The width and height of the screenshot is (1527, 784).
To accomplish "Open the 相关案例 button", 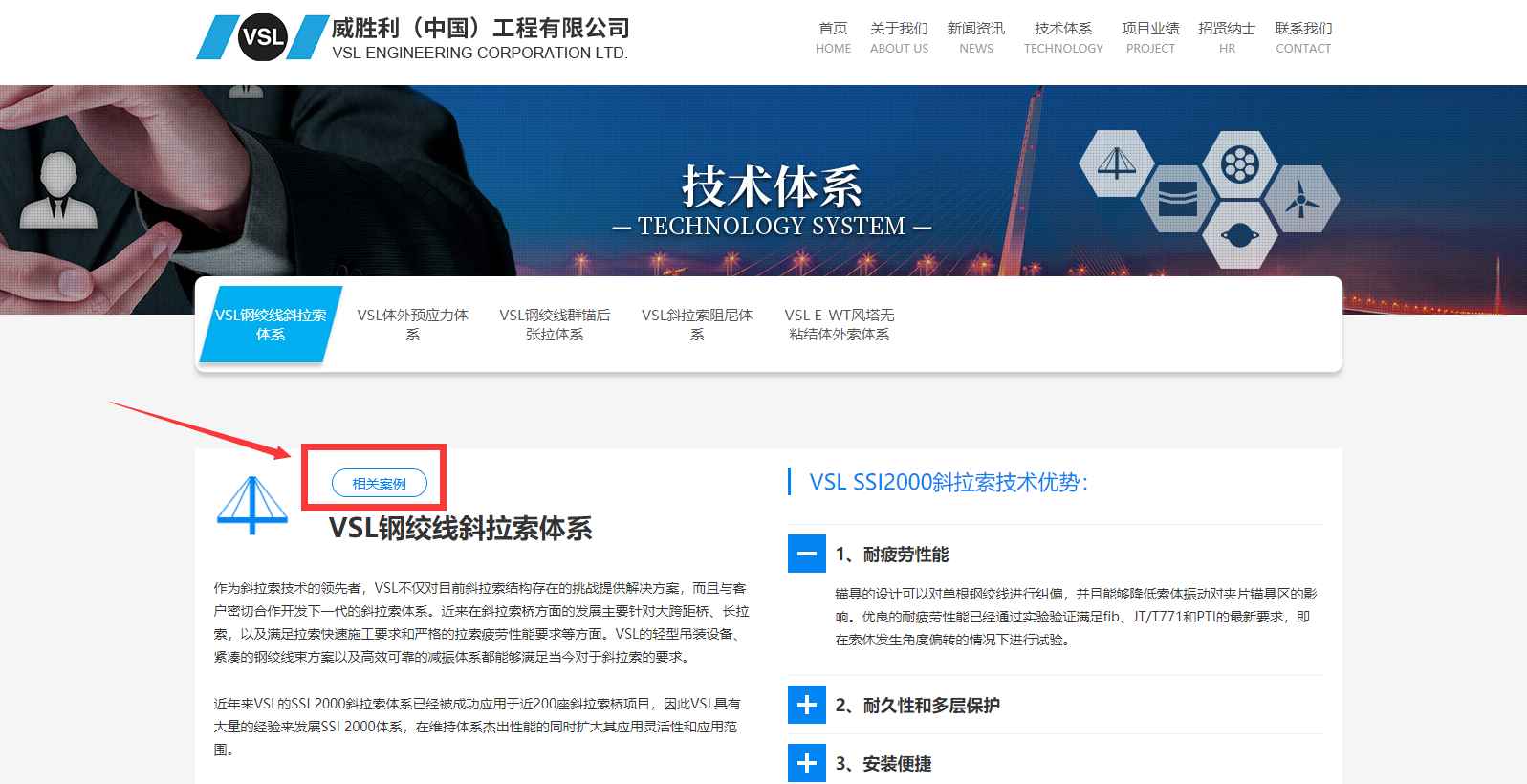I will (x=379, y=483).
